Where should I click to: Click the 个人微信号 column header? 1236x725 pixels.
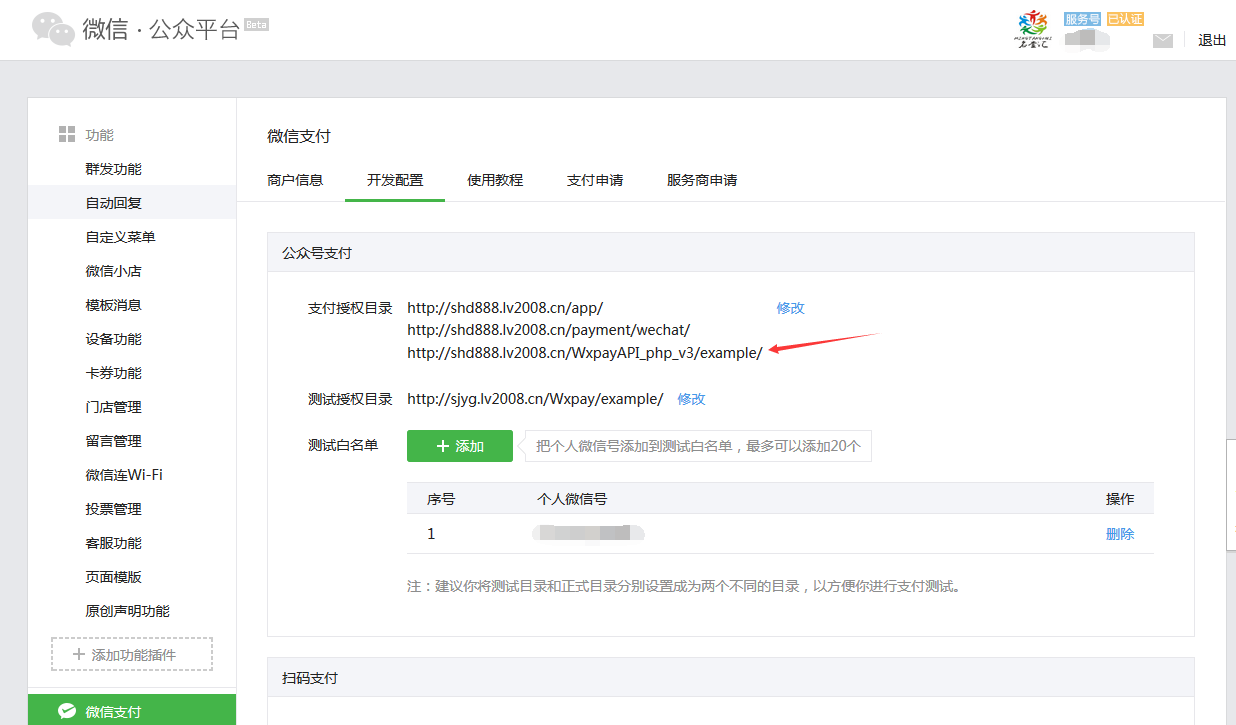(572, 499)
